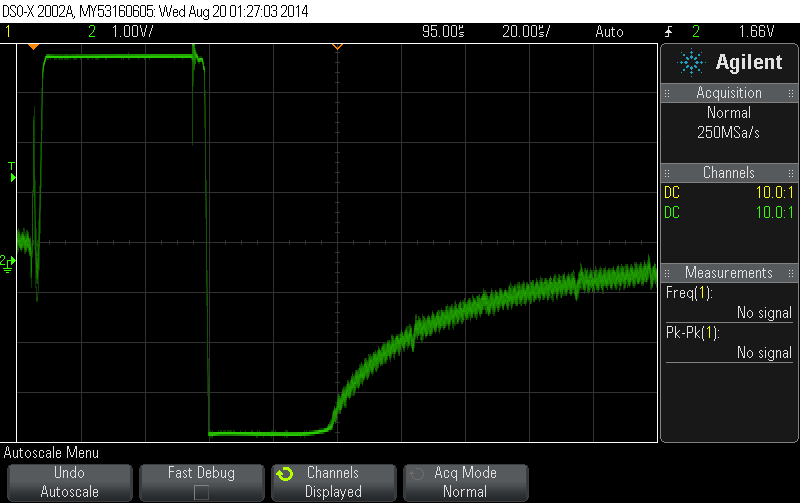Select the yellow channel 1 indicator
Viewport: 800px width, 503px height.
[8, 32]
